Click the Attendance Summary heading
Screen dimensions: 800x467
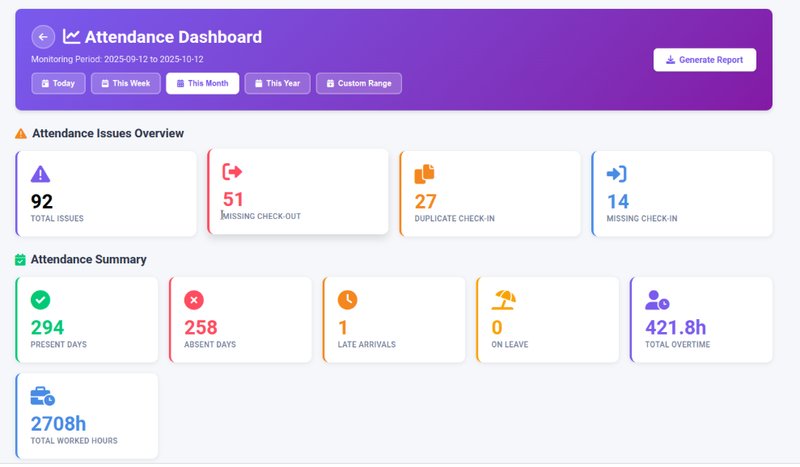89,259
